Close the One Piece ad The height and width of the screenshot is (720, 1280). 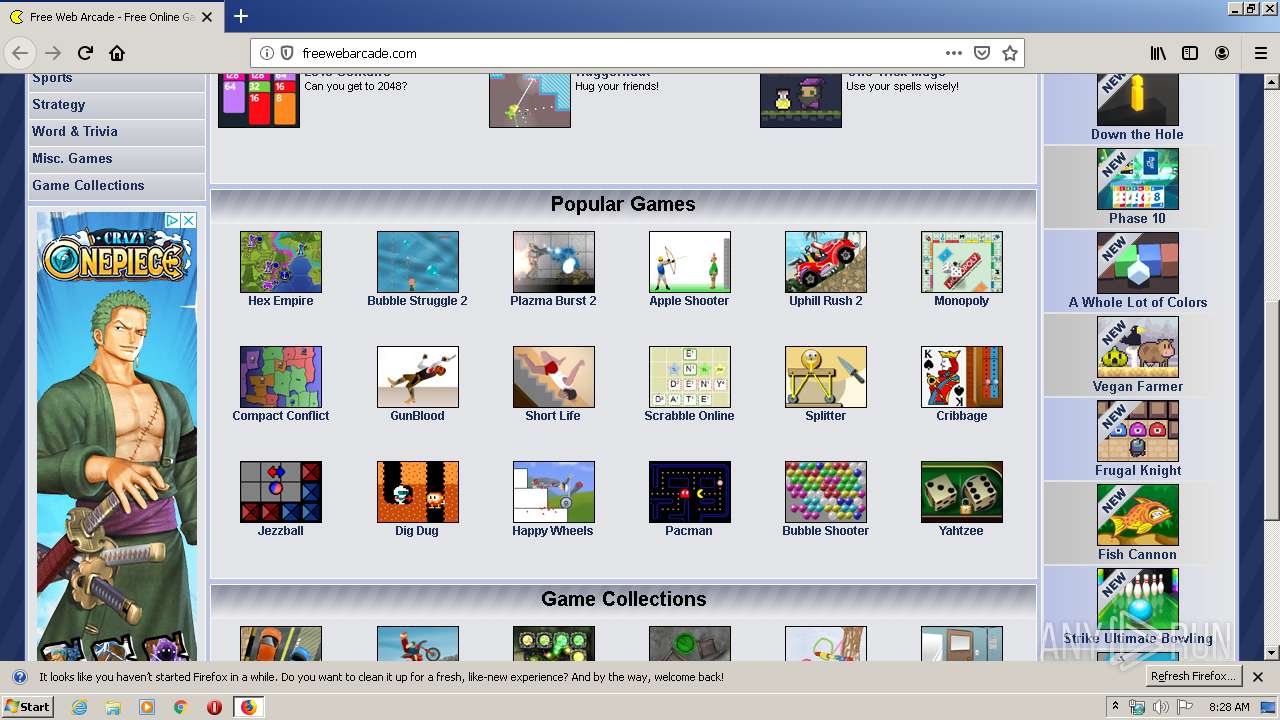(x=188, y=220)
